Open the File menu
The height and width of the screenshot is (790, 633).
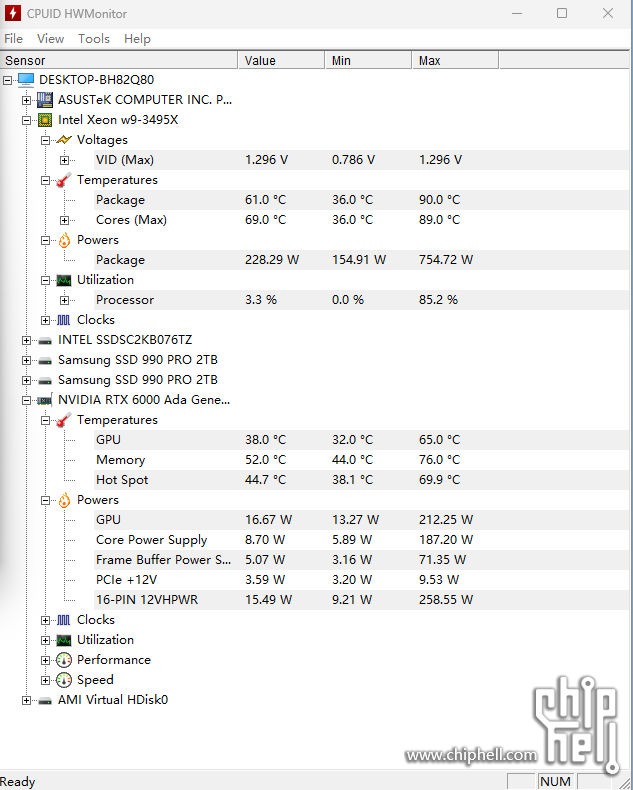point(14,39)
